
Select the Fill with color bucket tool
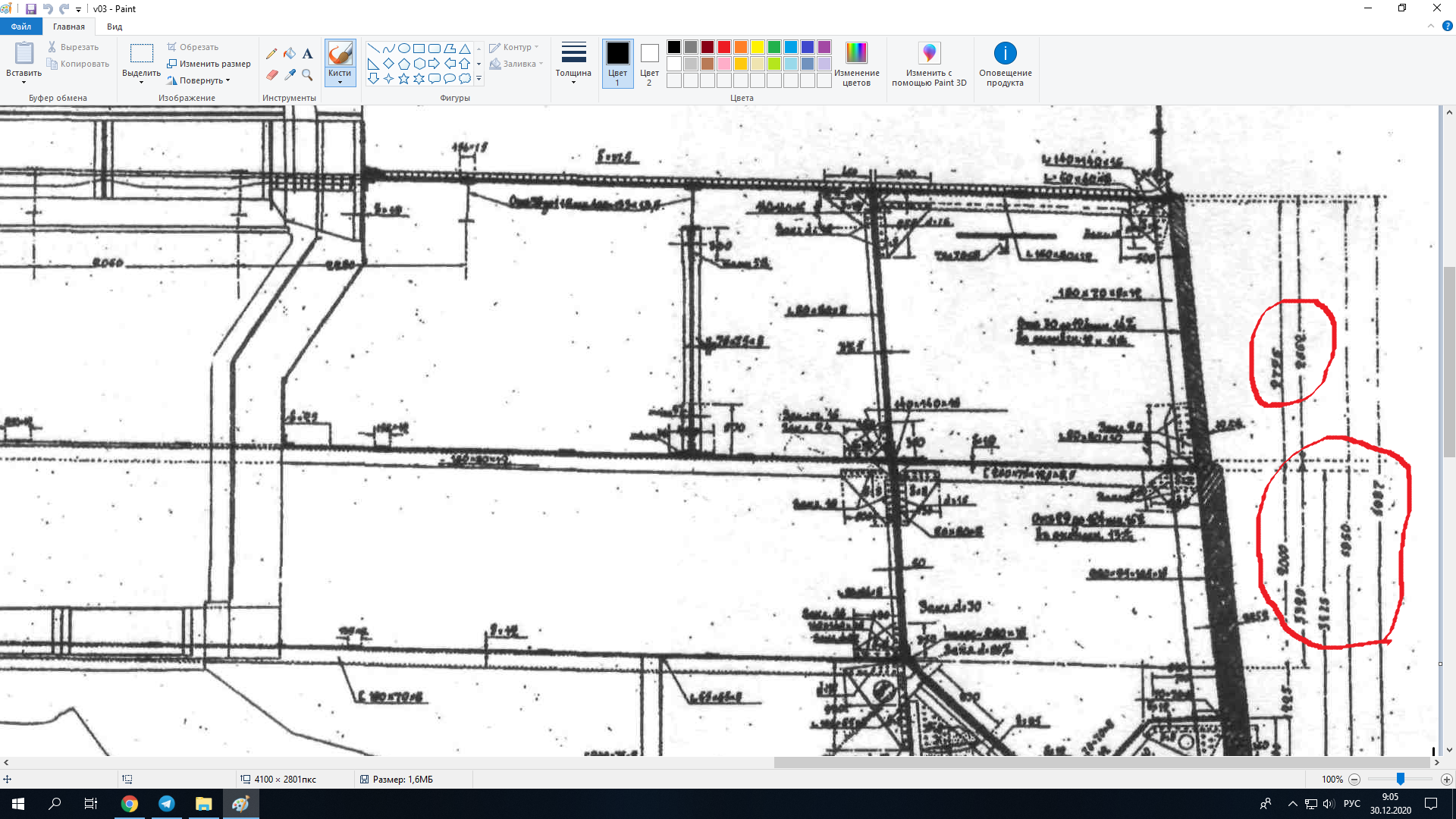(290, 54)
